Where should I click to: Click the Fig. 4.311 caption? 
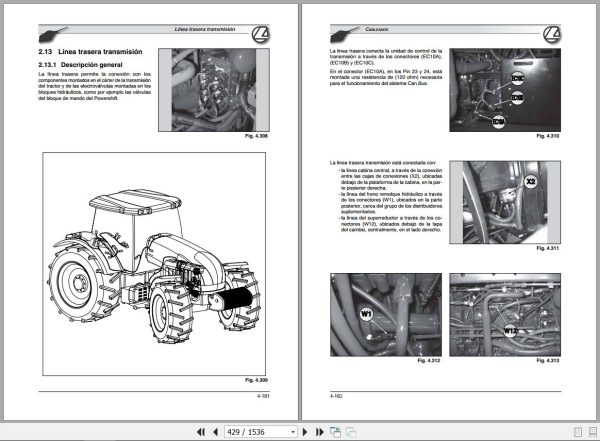tap(548, 248)
